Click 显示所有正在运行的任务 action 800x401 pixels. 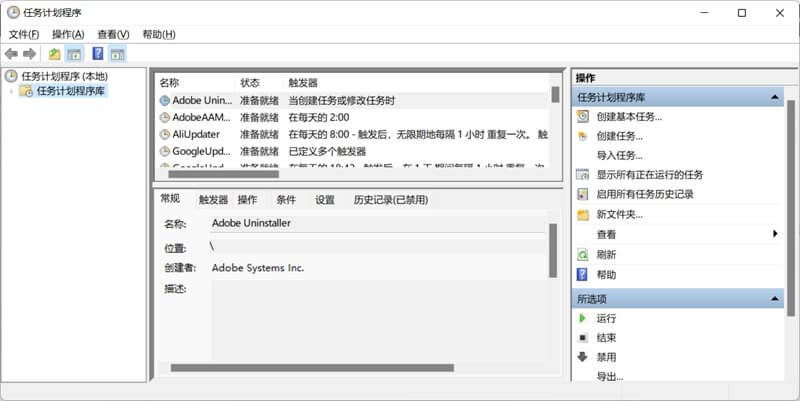pos(649,175)
